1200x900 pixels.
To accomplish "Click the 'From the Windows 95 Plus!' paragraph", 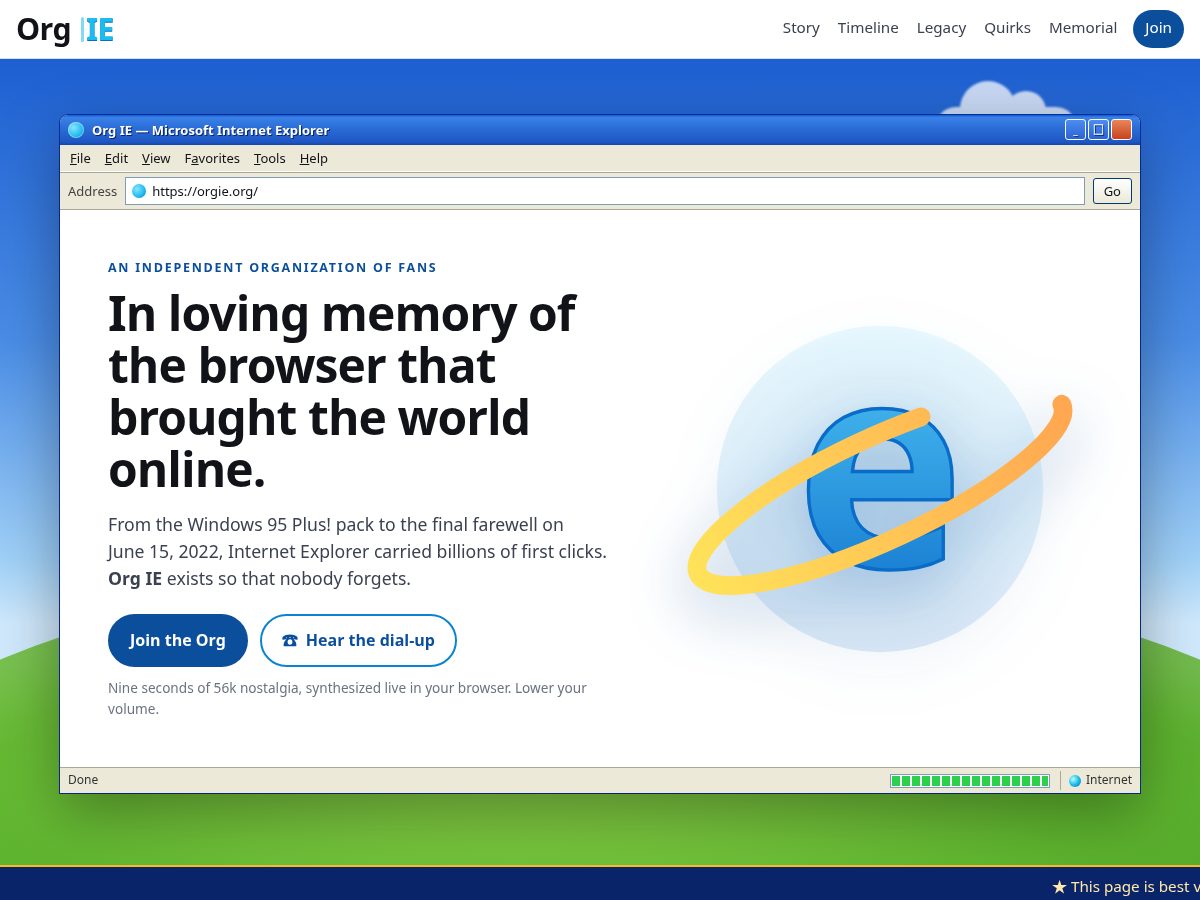I will [357, 551].
